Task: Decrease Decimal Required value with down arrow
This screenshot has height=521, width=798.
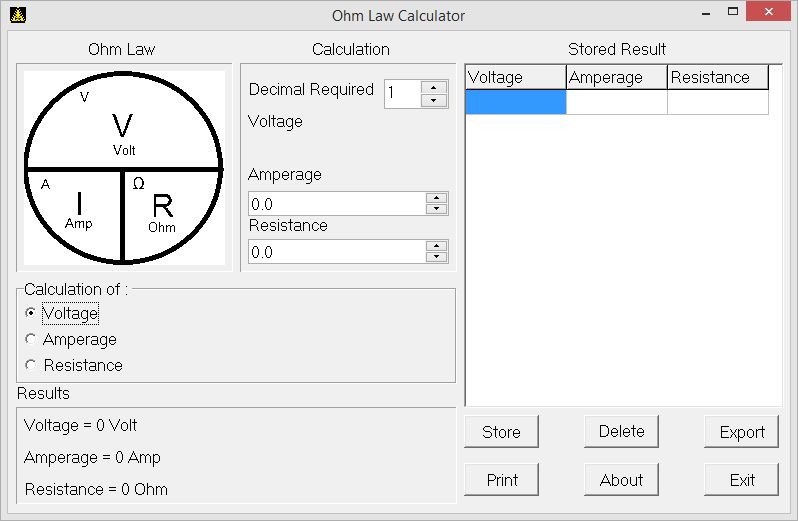Action: click(x=434, y=101)
